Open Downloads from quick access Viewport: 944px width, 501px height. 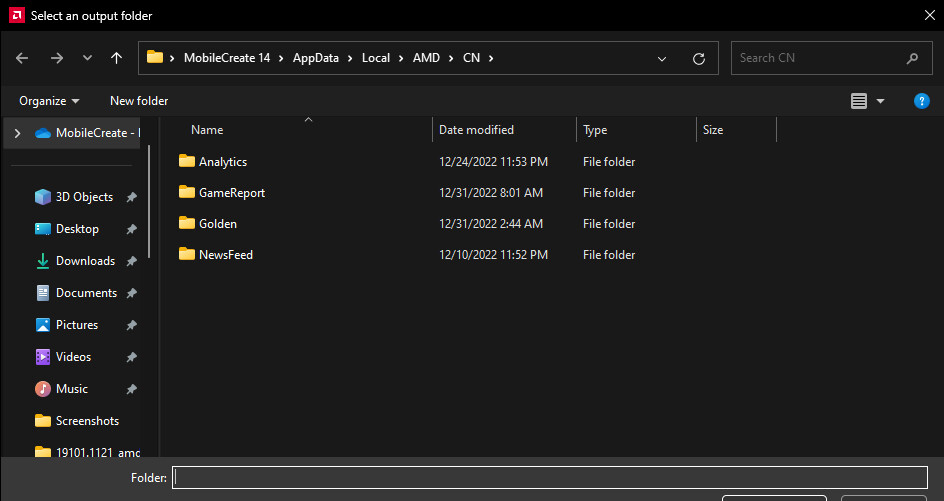85,261
